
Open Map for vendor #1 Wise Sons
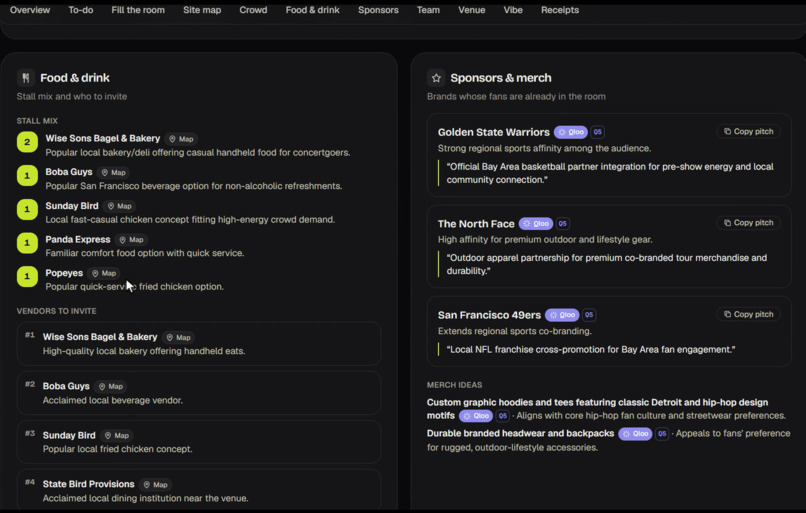(179, 337)
